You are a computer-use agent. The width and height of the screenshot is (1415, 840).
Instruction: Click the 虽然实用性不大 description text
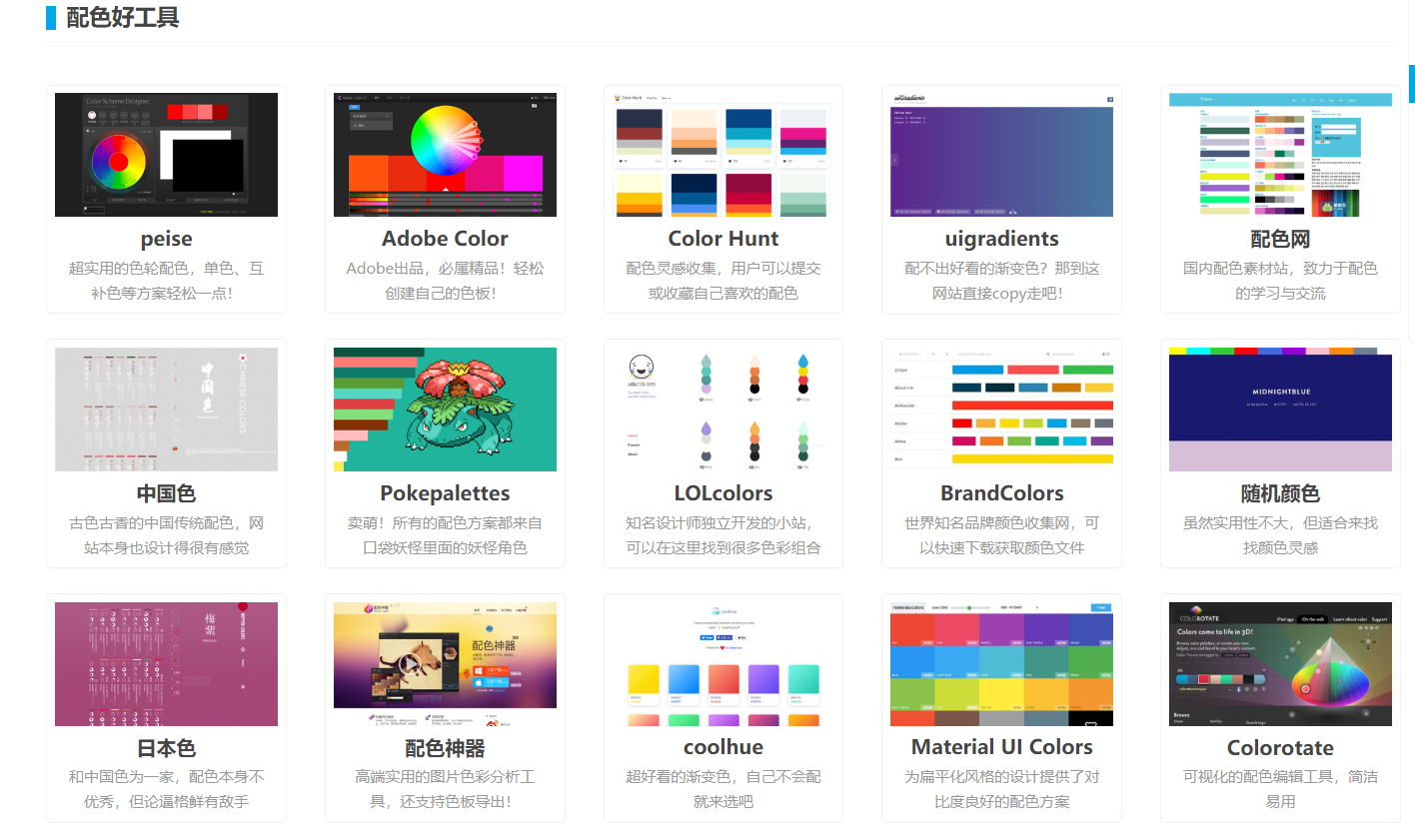pyautogui.click(x=1280, y=535)
